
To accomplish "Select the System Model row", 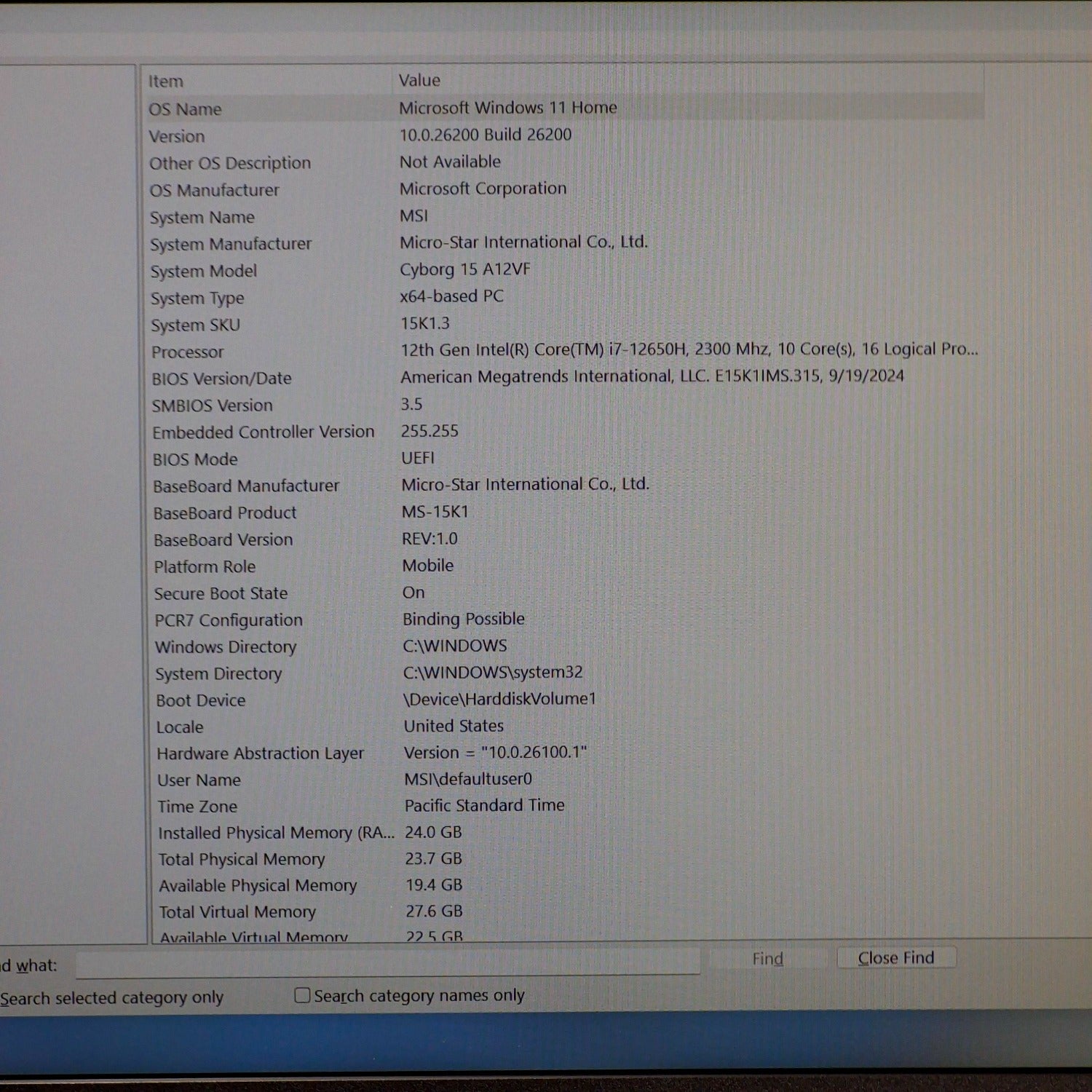I will (204, 272).
